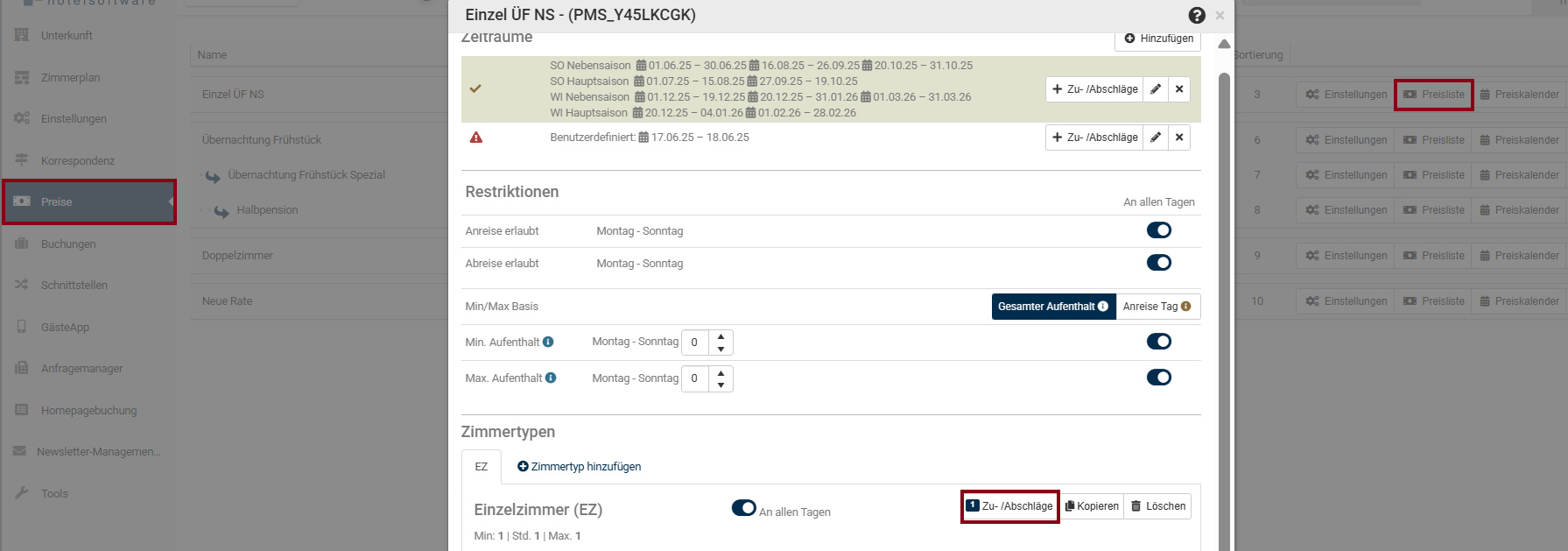Click the red warning triangle icon
This screenshot has width=1568, height=551.
coord(475,138)
